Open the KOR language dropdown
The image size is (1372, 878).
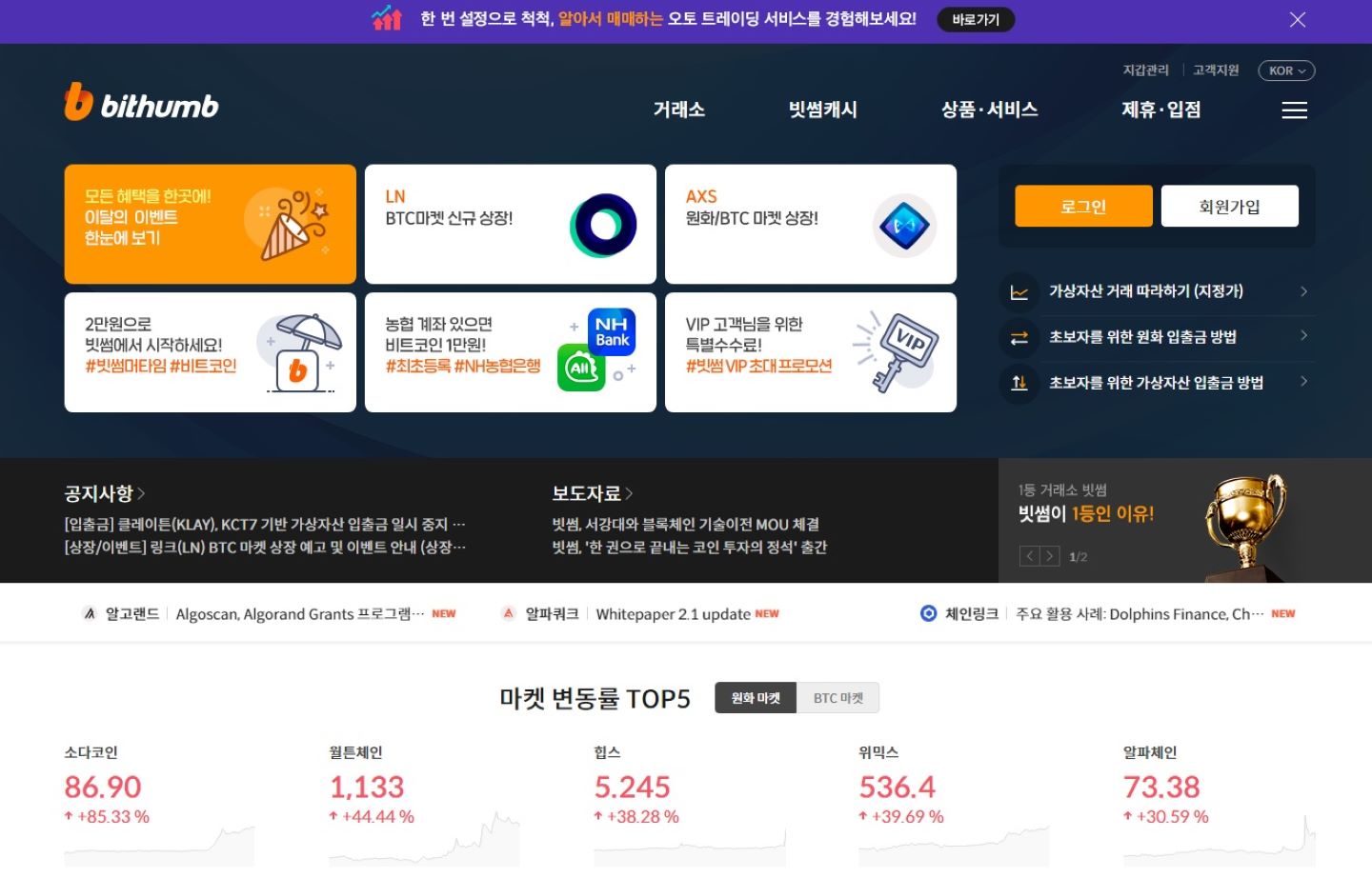pos(1285,70)
